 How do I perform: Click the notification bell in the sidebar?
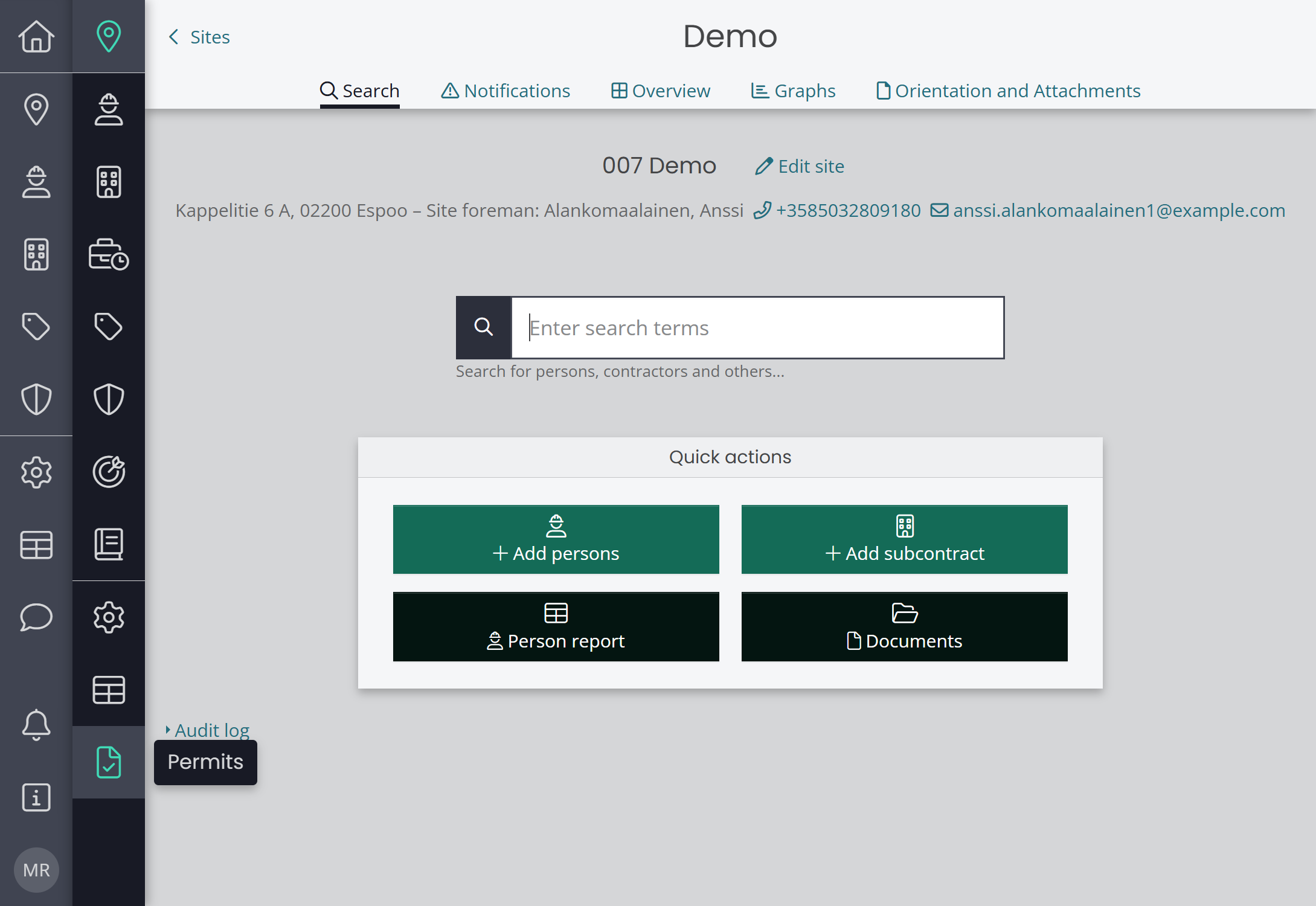(x=36, y=725)
